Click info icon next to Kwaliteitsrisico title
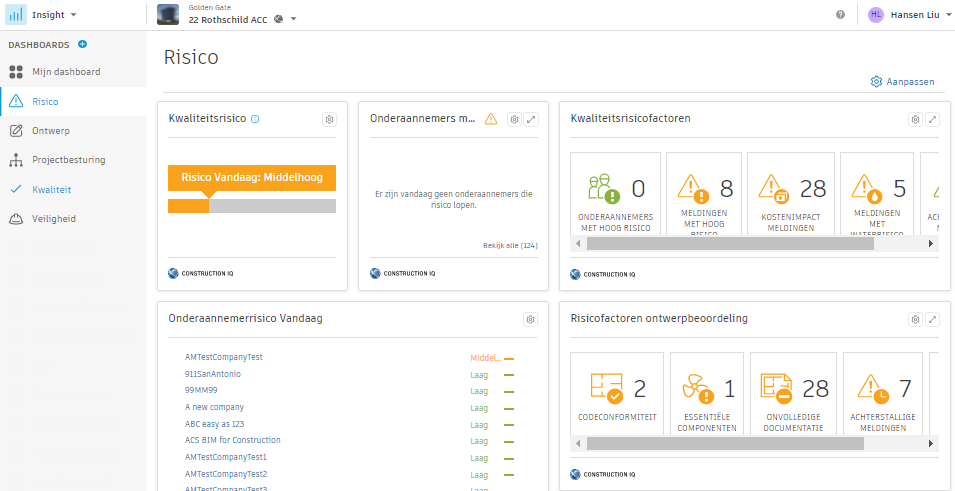The image size is (955, 491). point(255,119)
